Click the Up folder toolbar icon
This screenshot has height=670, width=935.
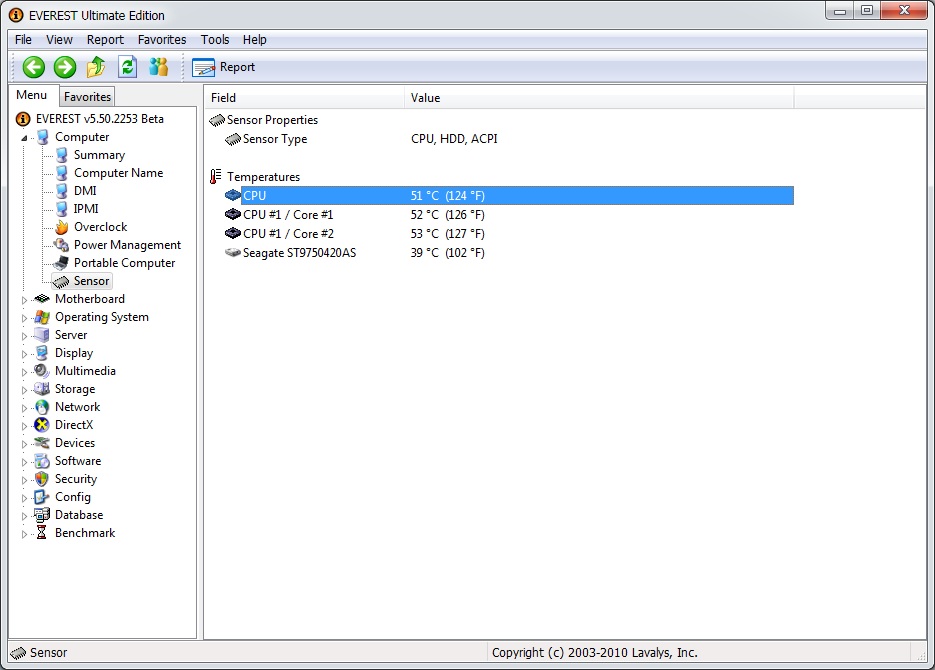96,67
